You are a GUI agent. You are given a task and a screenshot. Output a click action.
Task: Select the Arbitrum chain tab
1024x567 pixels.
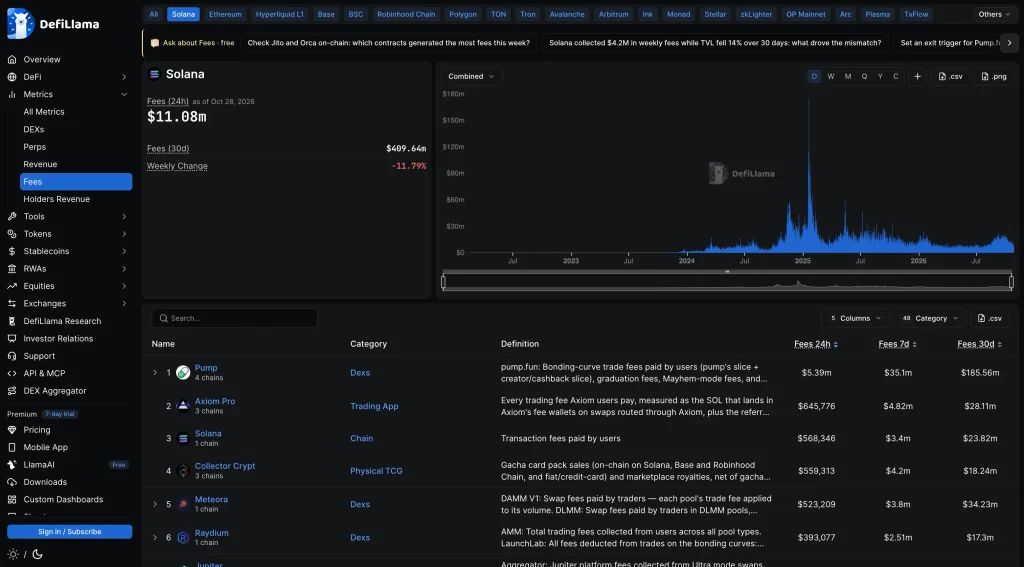(x=613, y=14)
